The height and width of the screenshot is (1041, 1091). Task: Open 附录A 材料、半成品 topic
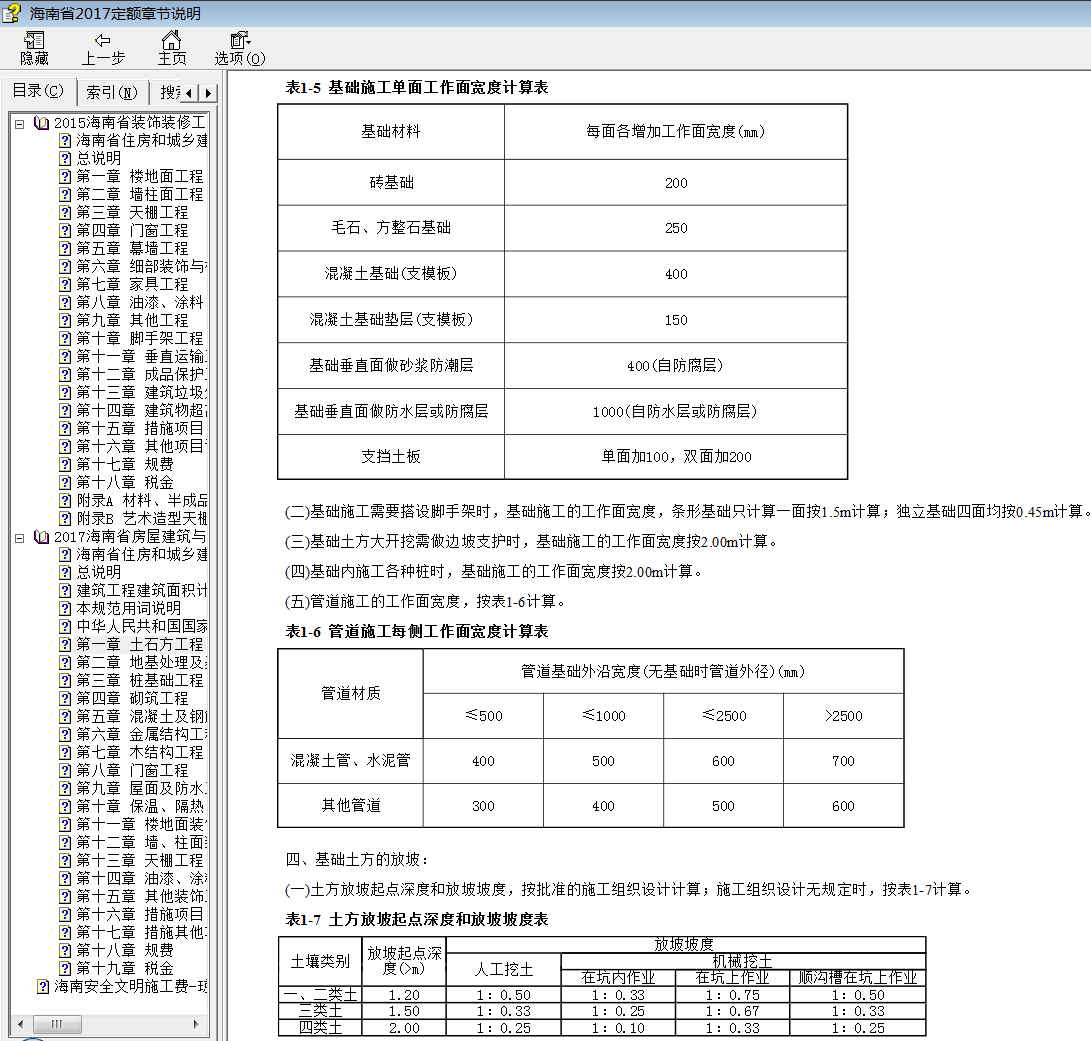pyautogui.click(x=141, y=501)
